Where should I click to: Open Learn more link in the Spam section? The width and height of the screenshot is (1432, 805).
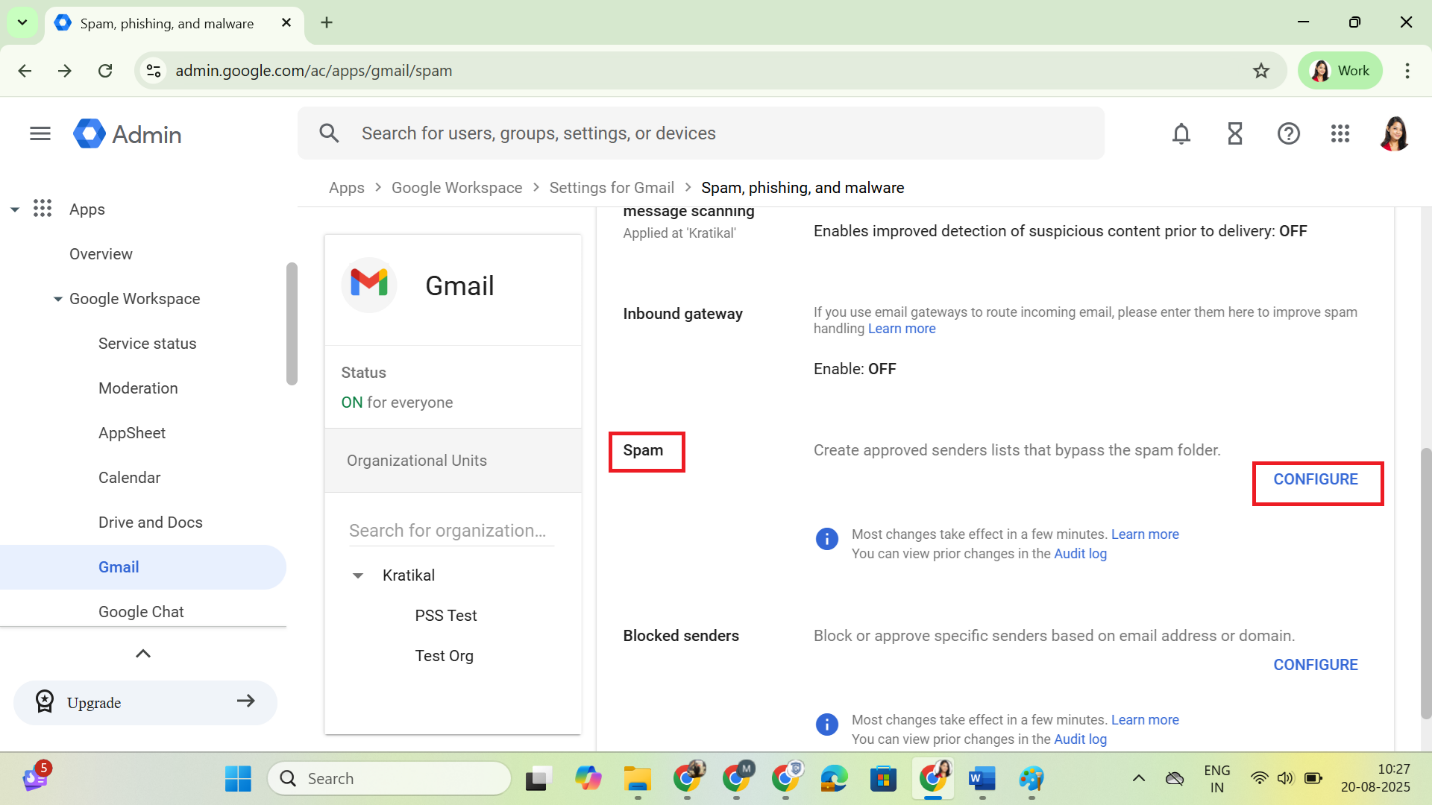pyautogui.click(x=1145, y=534)
